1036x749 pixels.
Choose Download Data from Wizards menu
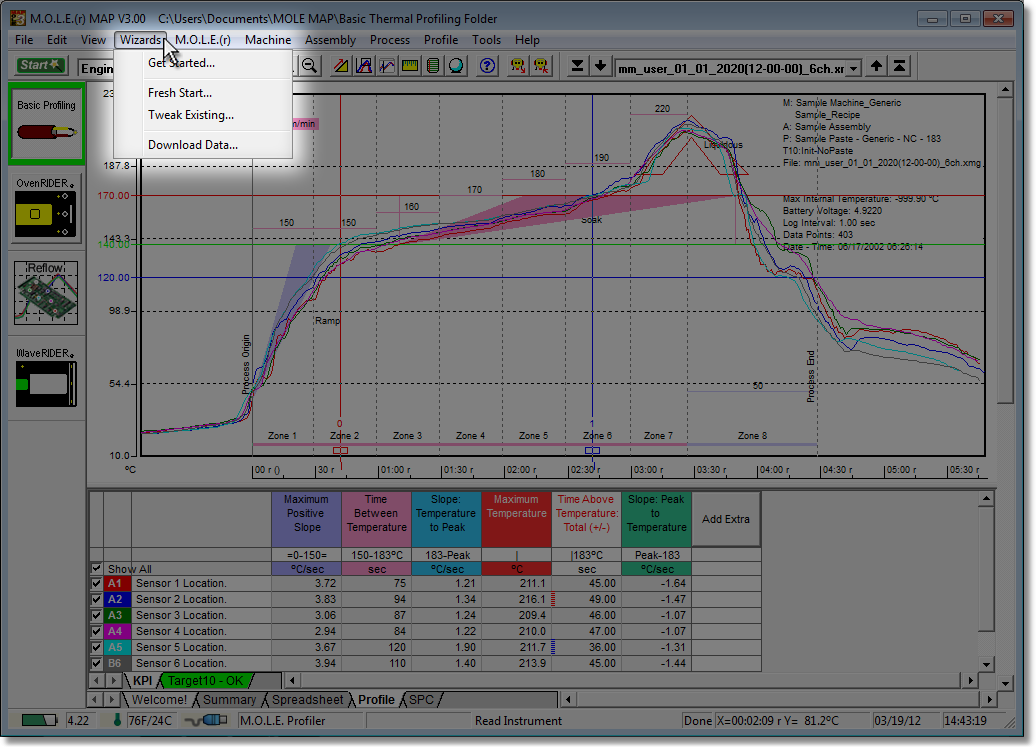204,145
